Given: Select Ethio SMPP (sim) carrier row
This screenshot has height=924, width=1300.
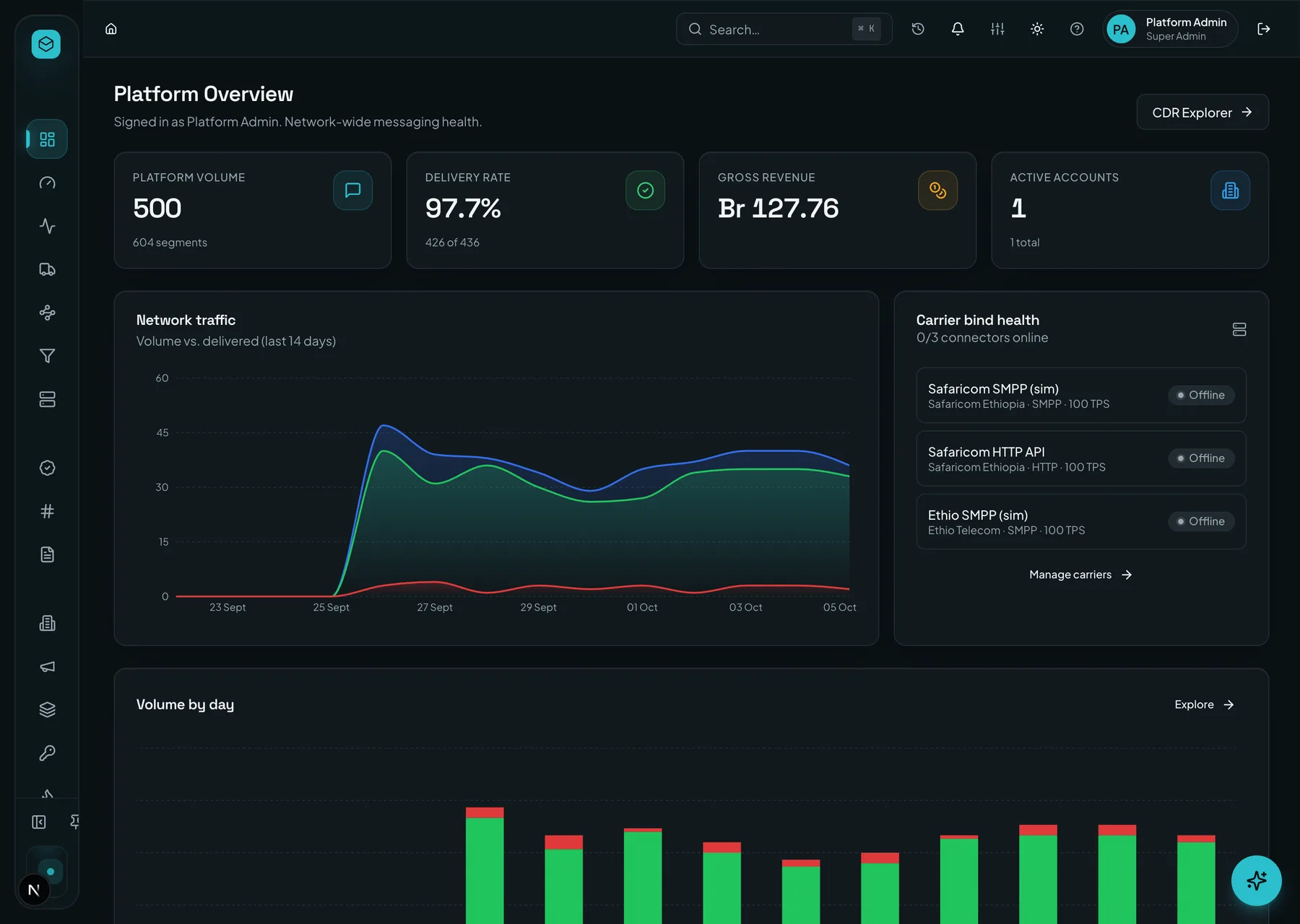Looking at the screenshot, I should pos(1081,521).
